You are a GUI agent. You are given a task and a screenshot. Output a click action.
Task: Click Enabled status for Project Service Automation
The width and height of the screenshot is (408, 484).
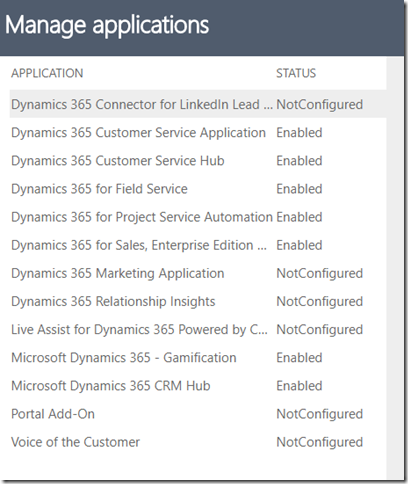(x=299, y=217)
